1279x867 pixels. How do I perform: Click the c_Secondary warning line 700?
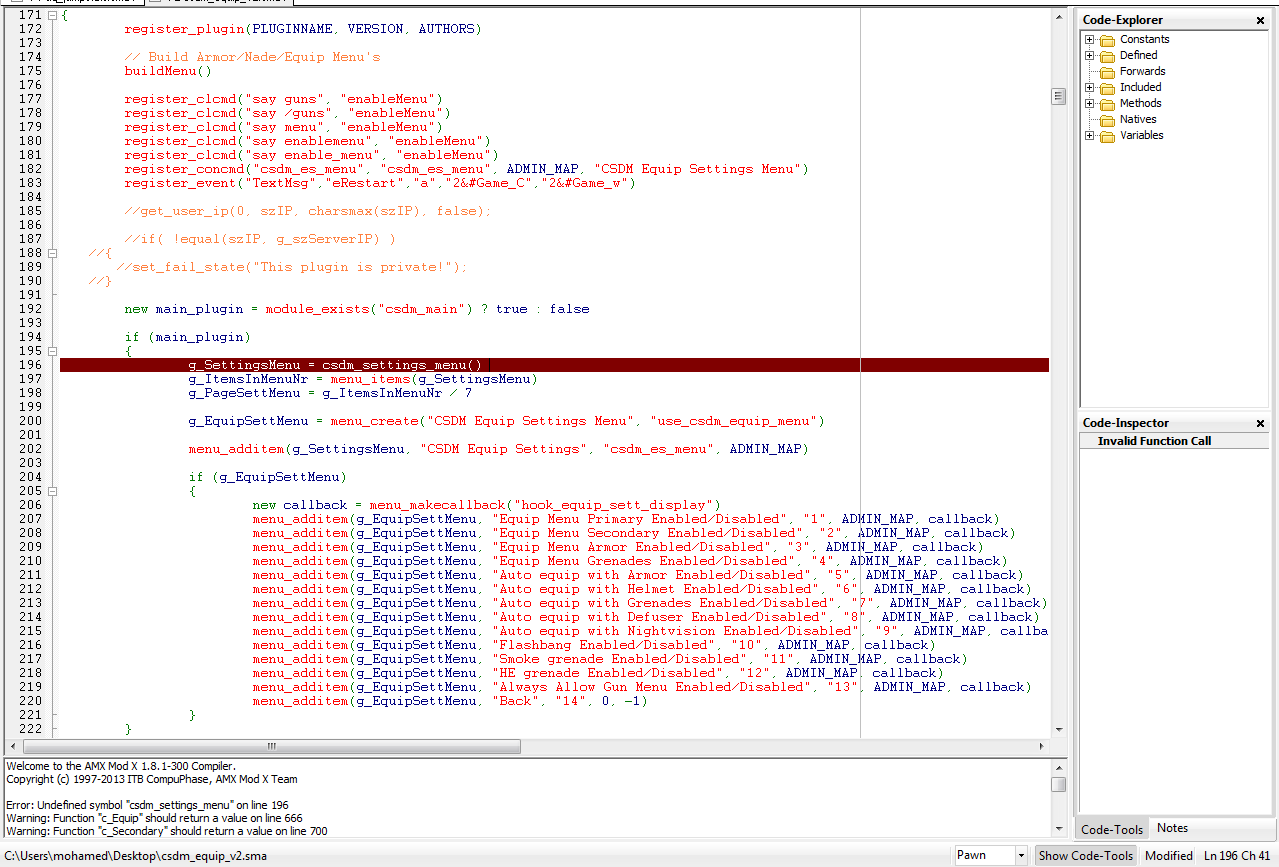click(x=167, y=831)
